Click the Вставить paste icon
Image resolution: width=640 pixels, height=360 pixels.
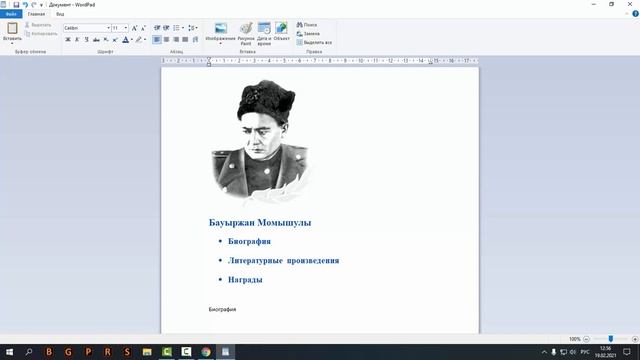(12, 28)
